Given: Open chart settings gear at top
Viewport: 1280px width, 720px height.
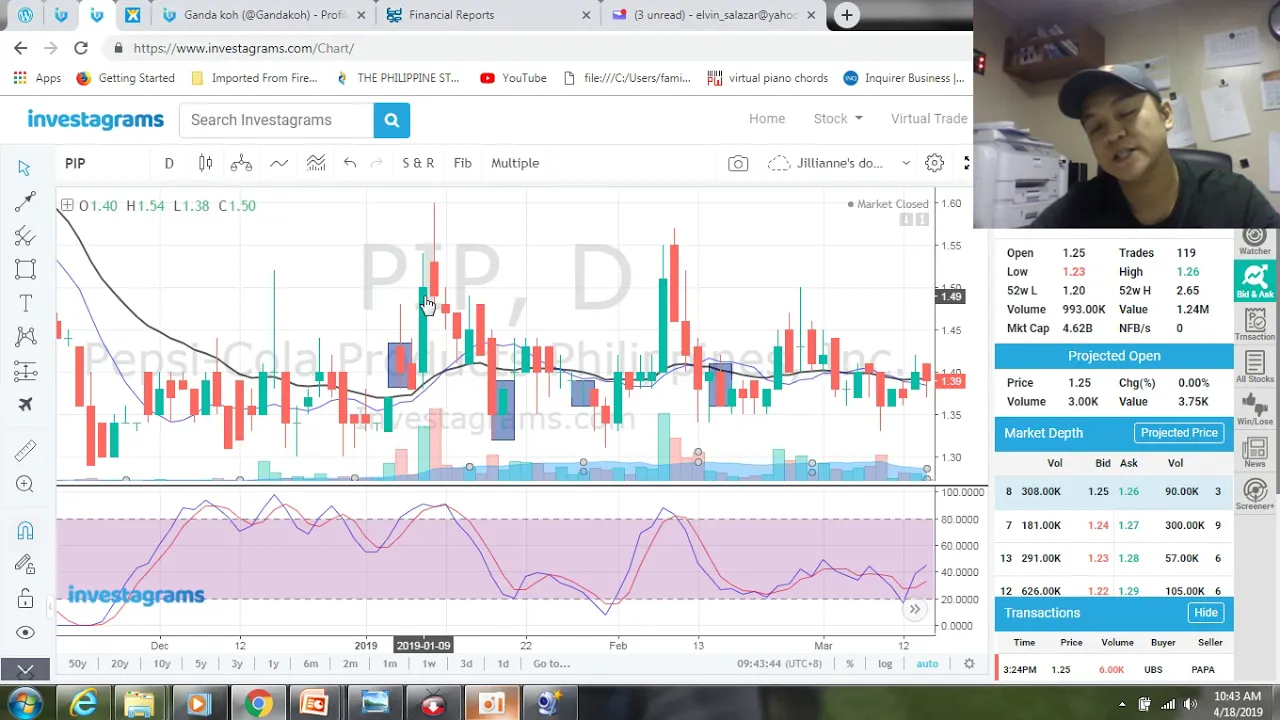Looking at the screenshot, I should click(x=934, y=163).
